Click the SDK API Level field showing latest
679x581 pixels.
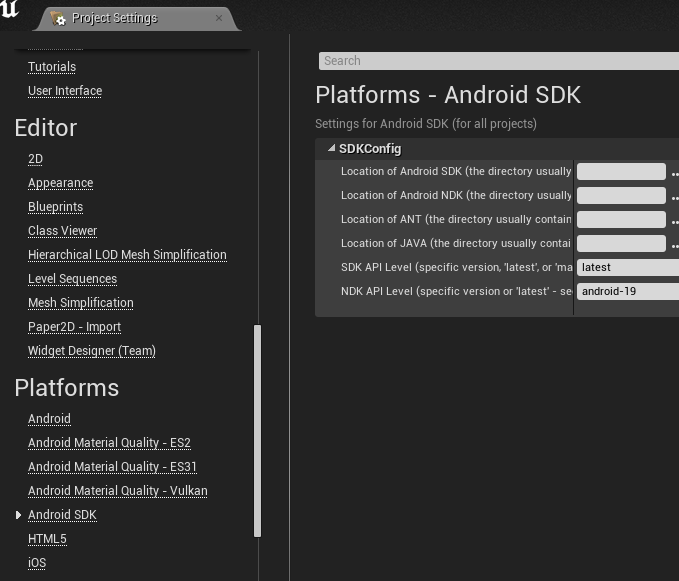[x=628, y=268]
